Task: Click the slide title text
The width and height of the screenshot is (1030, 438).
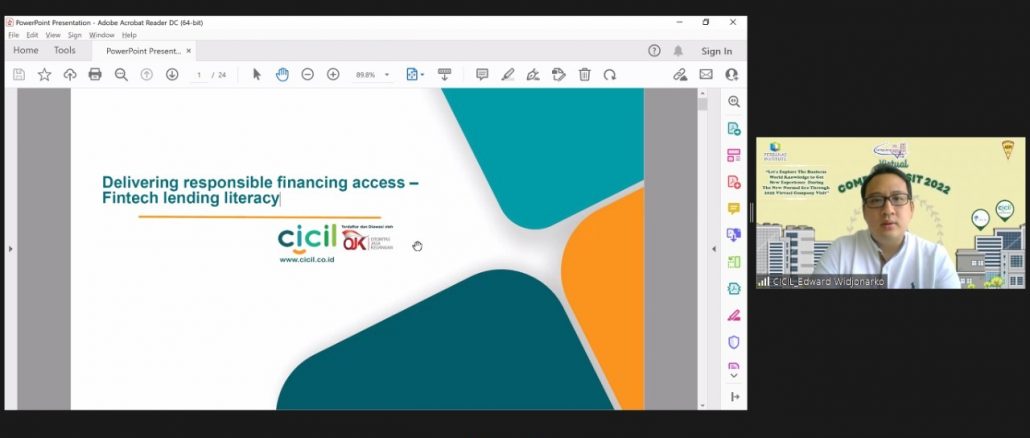Action: tap(260, 190)
